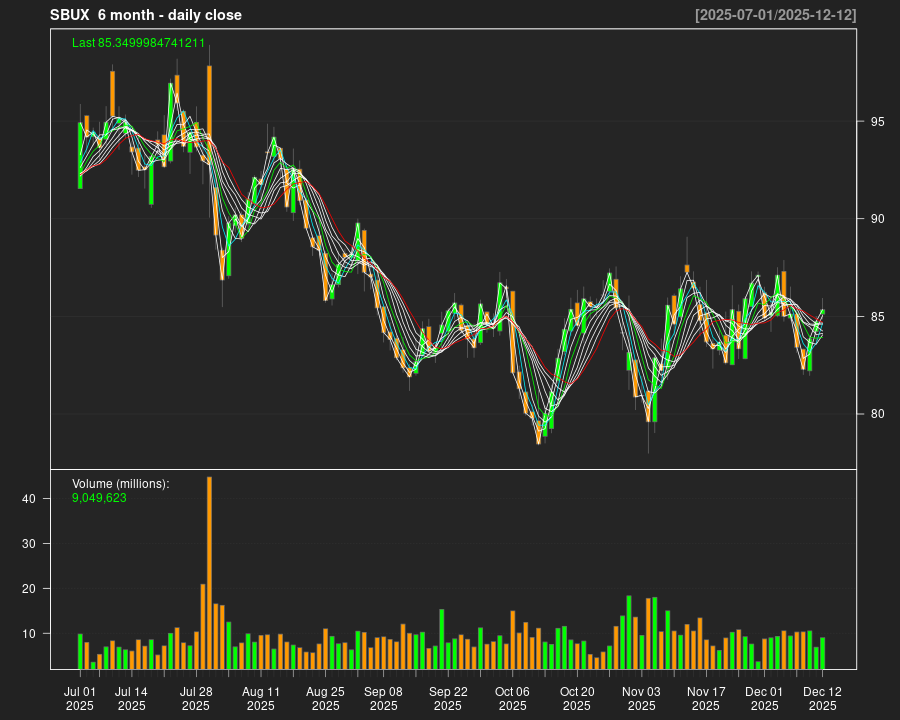Screen dimensions: 900x720
Task: Select the Oct 06 2025 date marker
Action: coord(512,698)
